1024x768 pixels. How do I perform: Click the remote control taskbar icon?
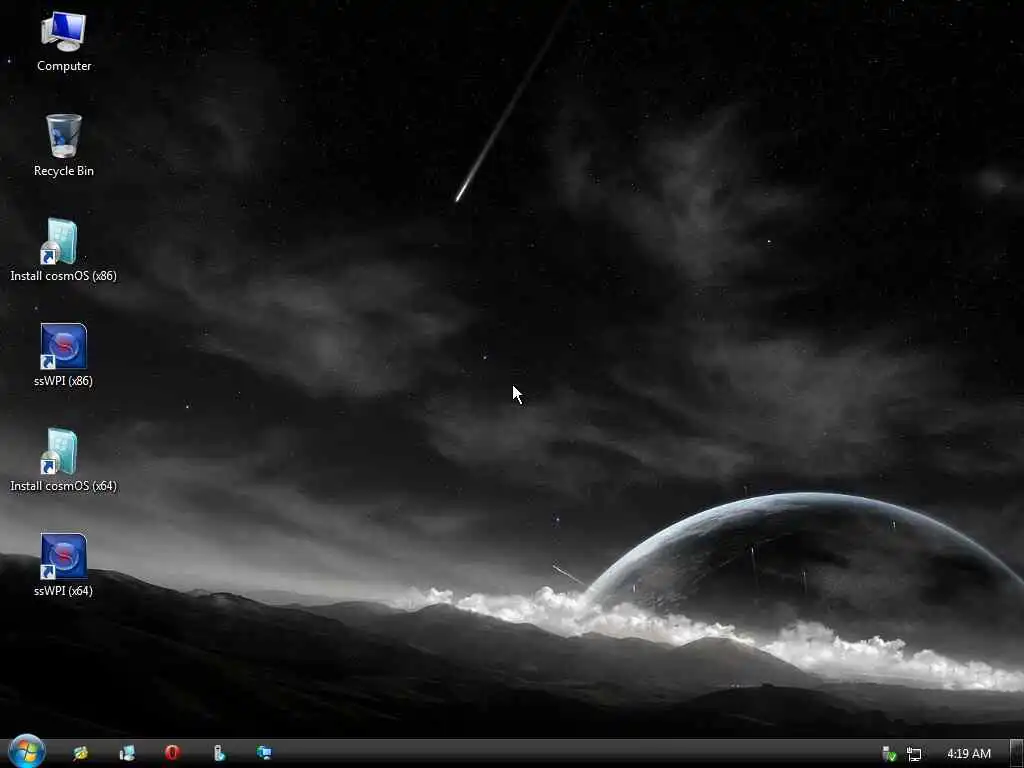coord(219,753)
